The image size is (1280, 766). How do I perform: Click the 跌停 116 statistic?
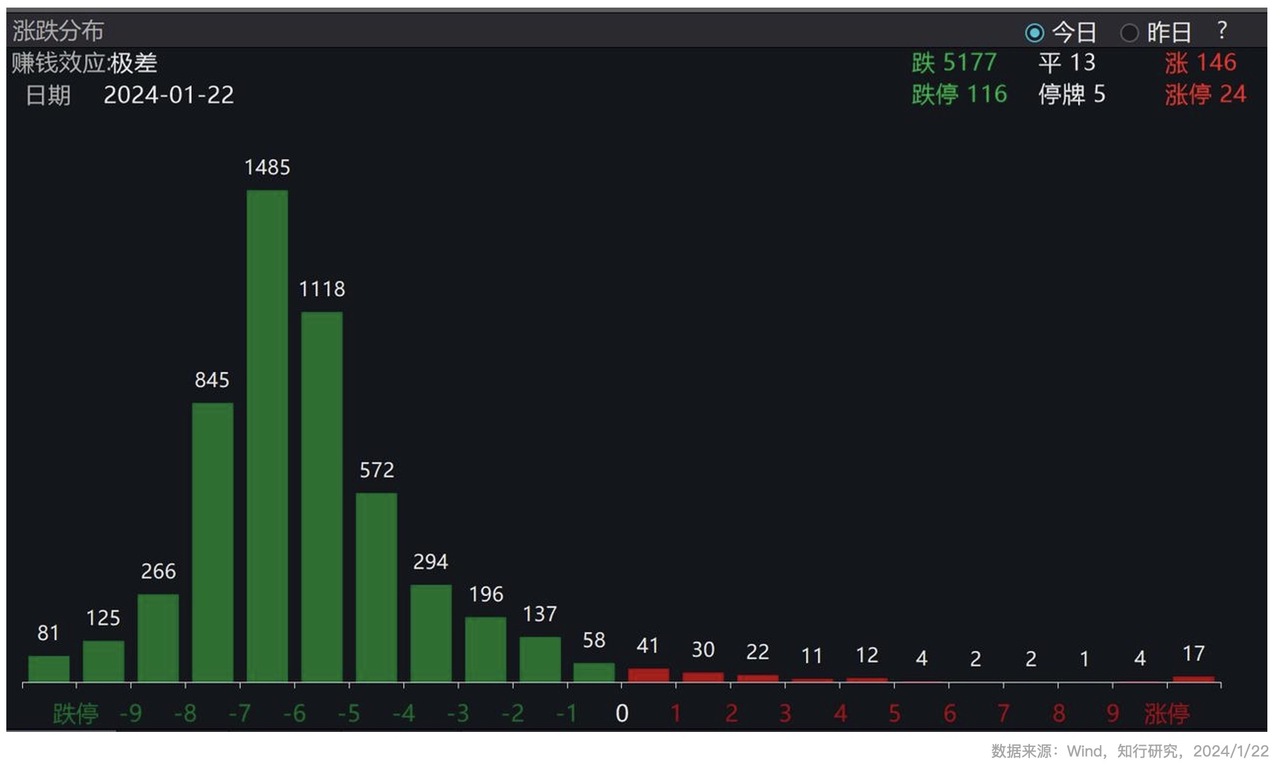[x=959, y=95]
